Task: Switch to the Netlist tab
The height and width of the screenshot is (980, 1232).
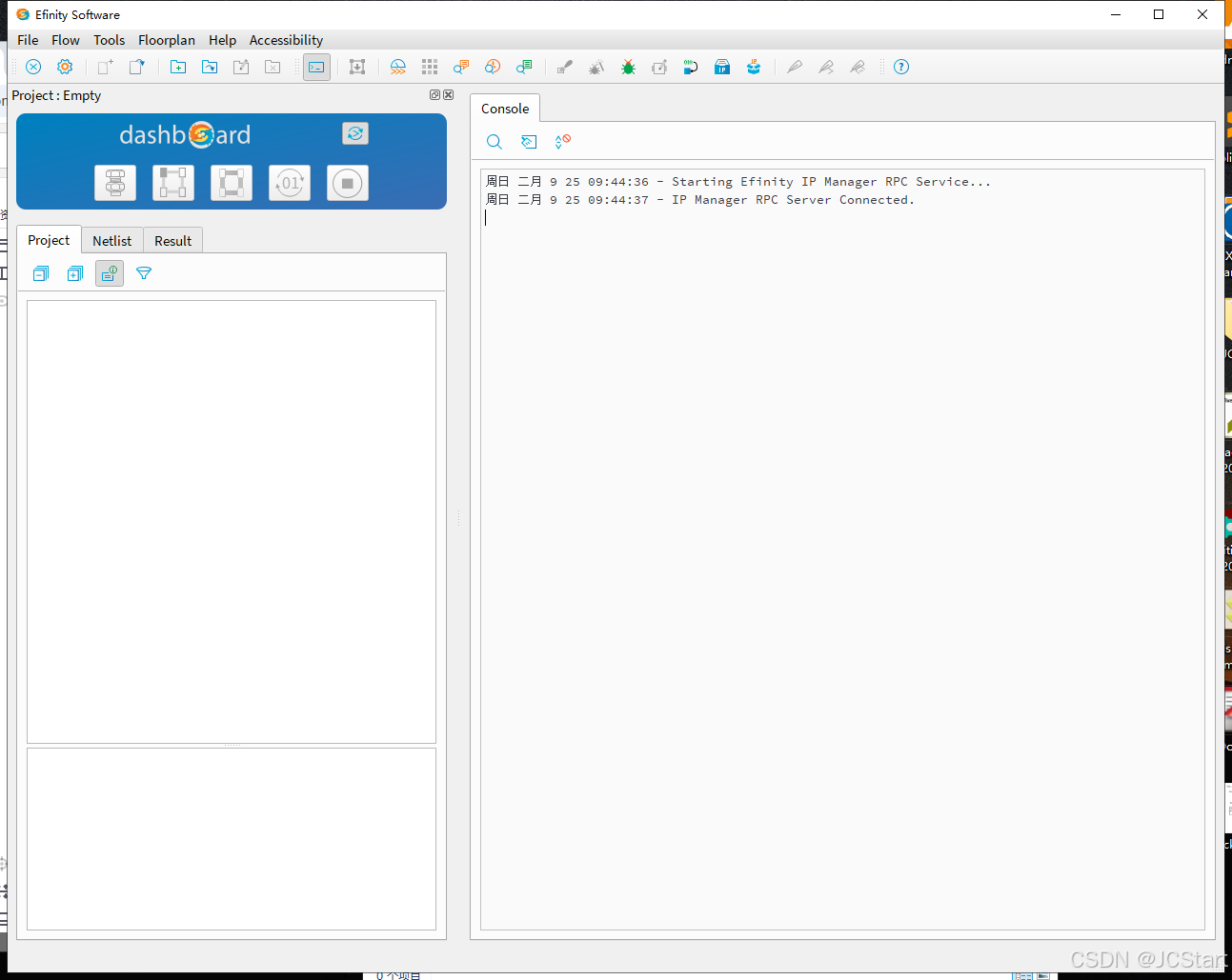Action: point(112,241)
